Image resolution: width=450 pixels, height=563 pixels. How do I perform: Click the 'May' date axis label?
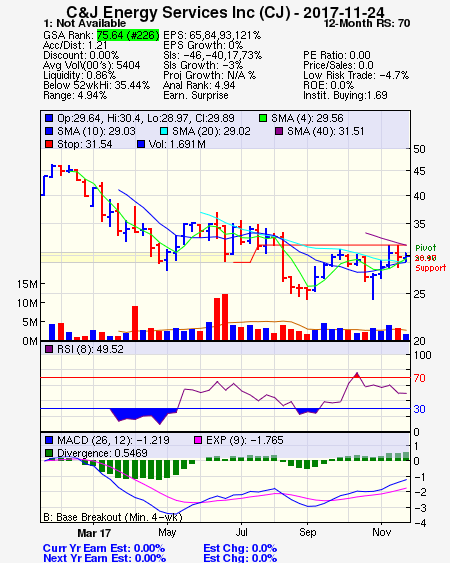(x=167, y=532)
